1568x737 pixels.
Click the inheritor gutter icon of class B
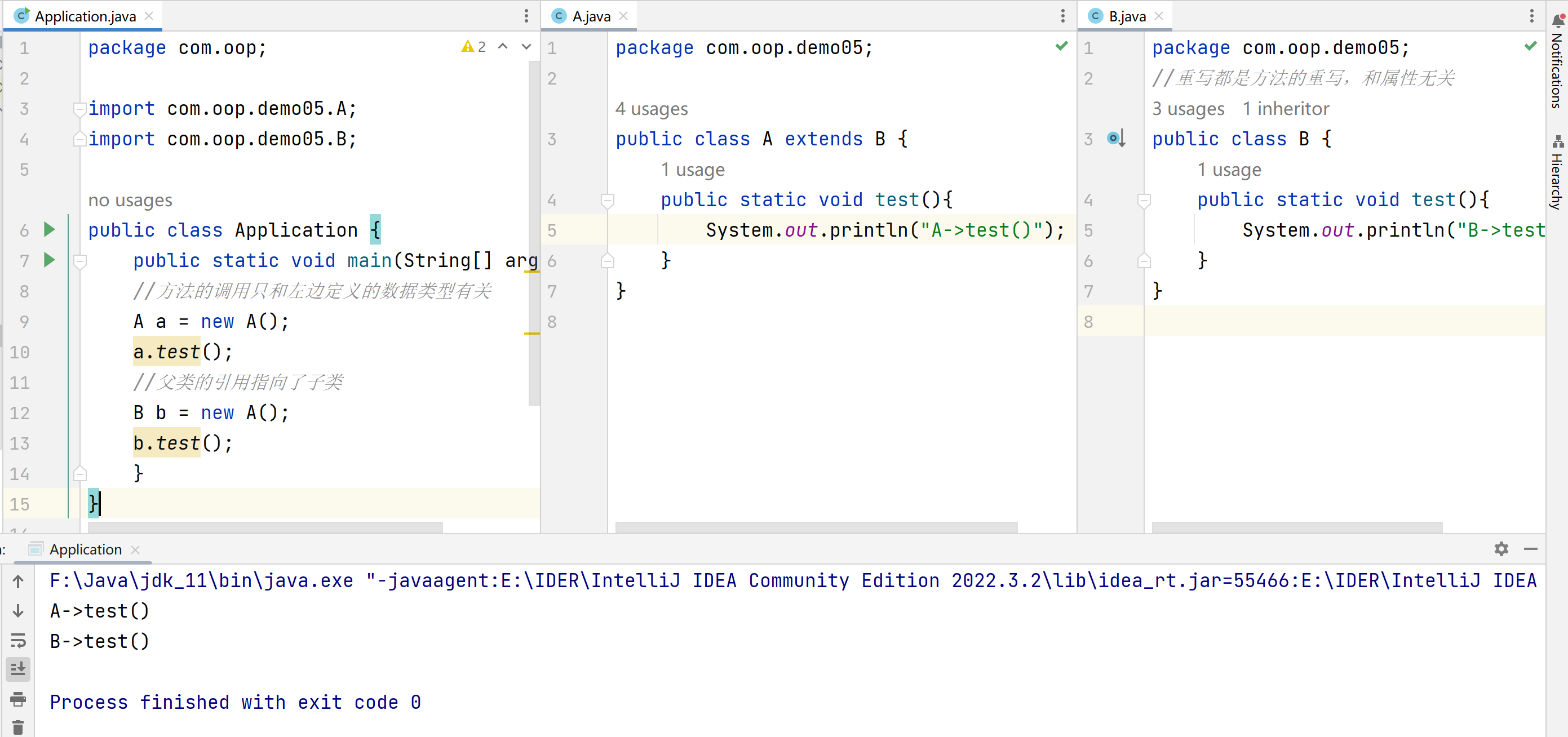[x=1115, y=138]
